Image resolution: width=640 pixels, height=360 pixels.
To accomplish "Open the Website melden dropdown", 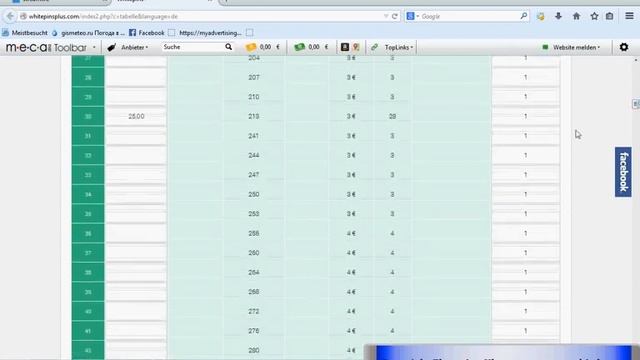I will pos(571,47).
